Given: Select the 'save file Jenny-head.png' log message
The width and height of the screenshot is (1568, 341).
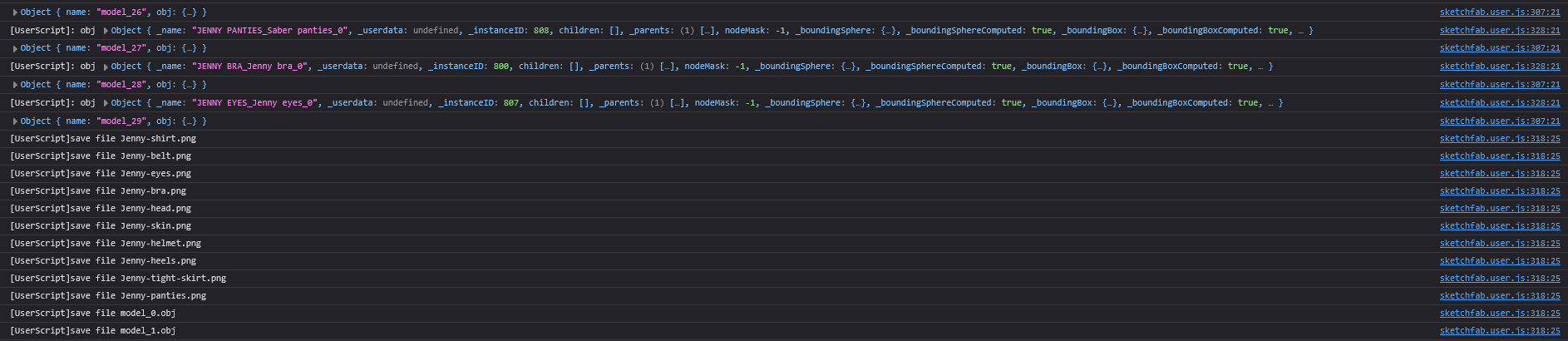Looking at the screenshot, I should coord(101,209).
